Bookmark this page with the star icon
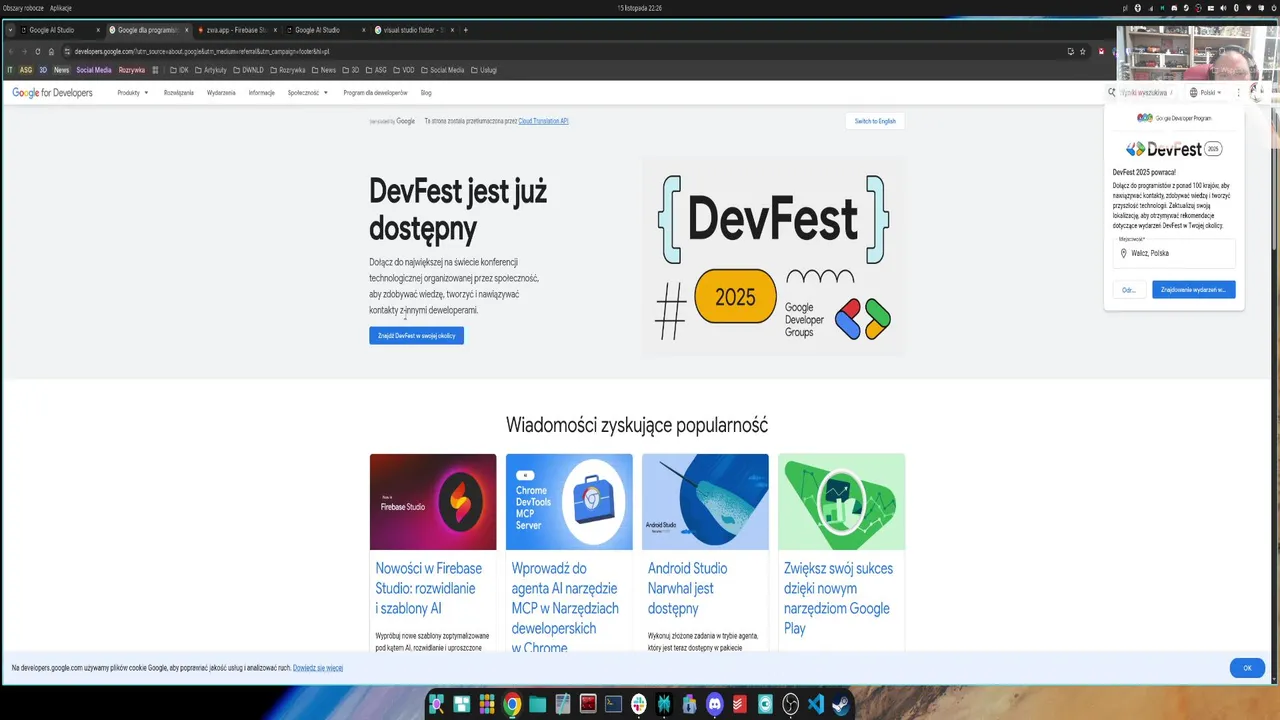The image size is (1280, 720). coord(1083,51)
